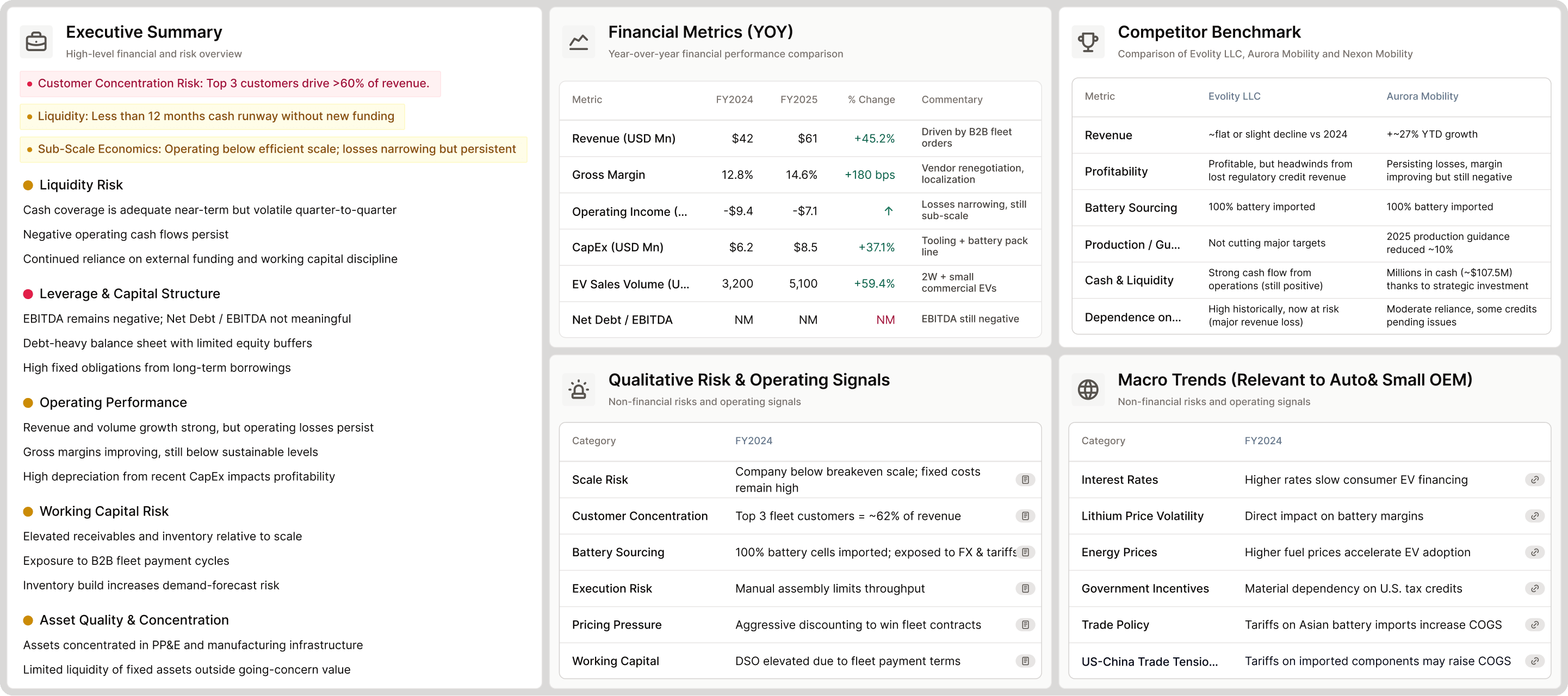Click the briefcase icon beside Executive Summary
1568x696 pixels.
coord(36,42)
